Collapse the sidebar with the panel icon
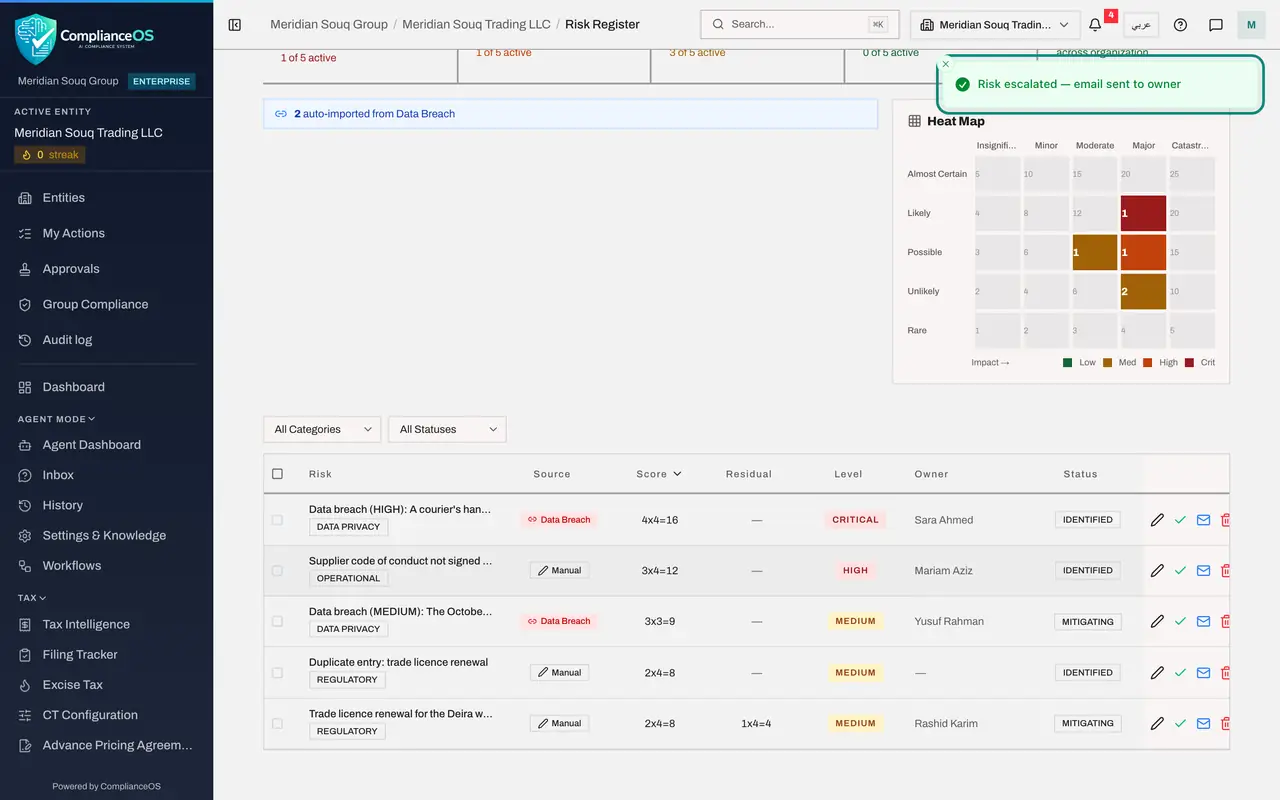Image resolution: width=1280 pixels, height=800 pixels. 235,25
